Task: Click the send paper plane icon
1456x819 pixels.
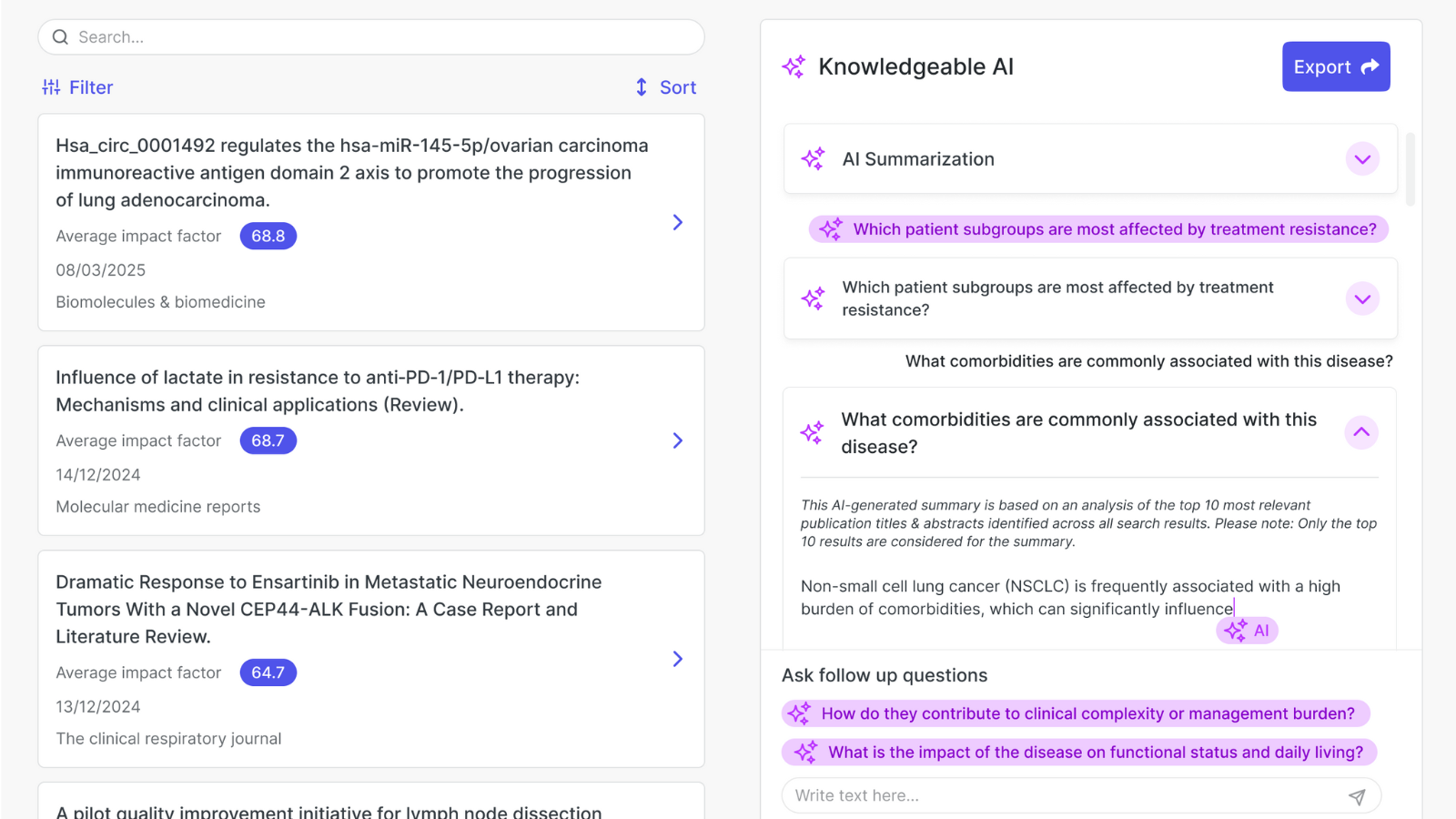Action: [1356, 796]
